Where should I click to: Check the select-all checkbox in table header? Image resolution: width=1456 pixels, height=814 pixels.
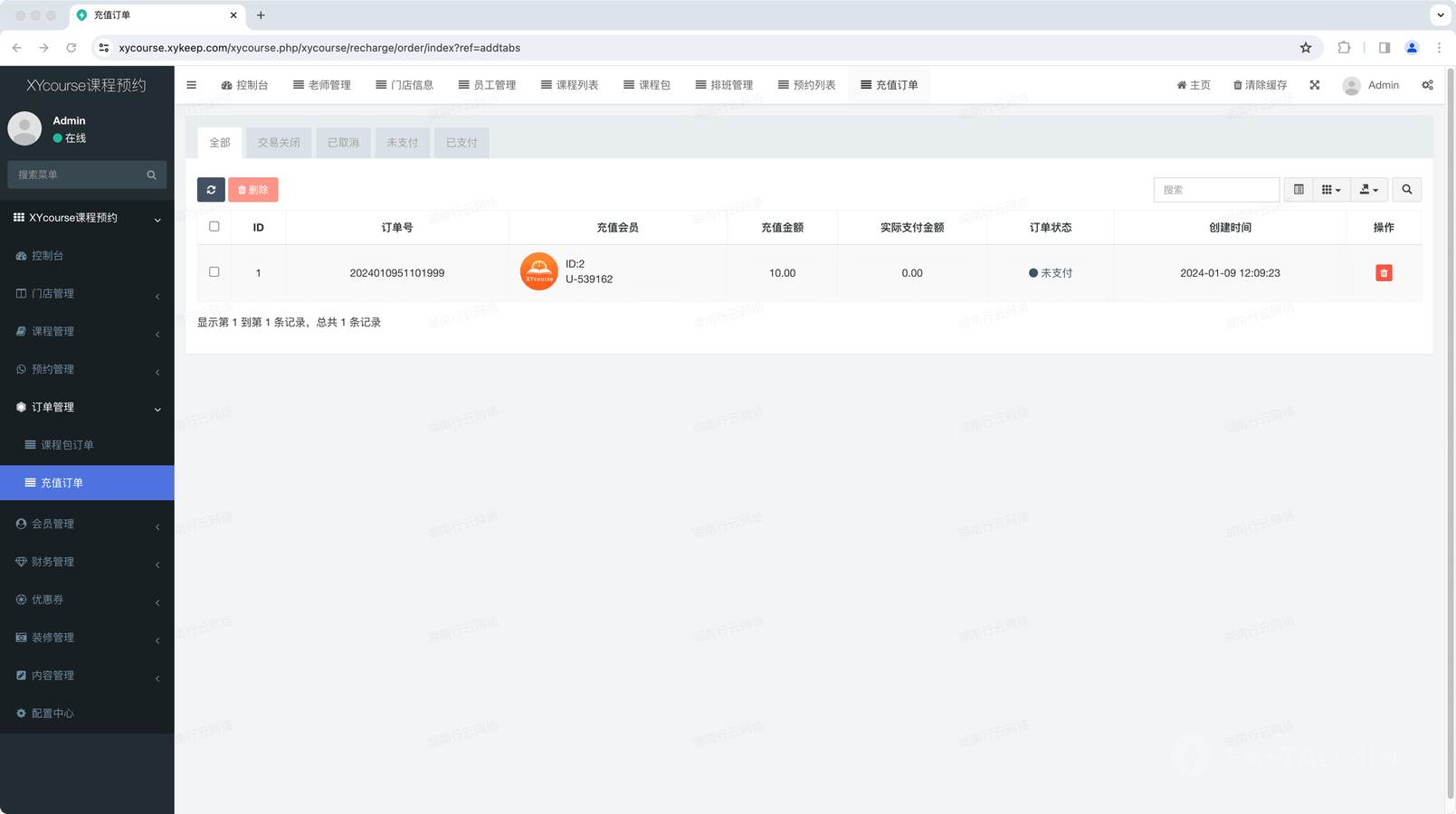[214, 227]
